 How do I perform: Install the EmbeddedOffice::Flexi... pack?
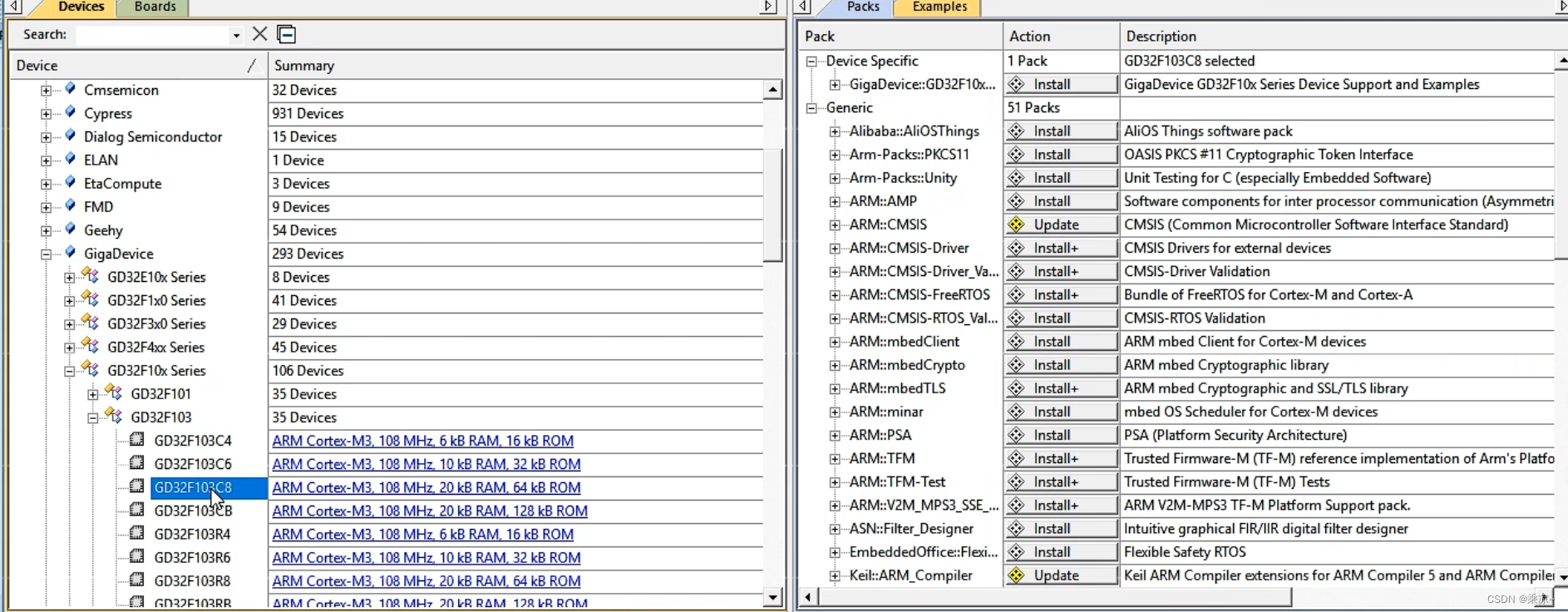tap(1061, 552)
